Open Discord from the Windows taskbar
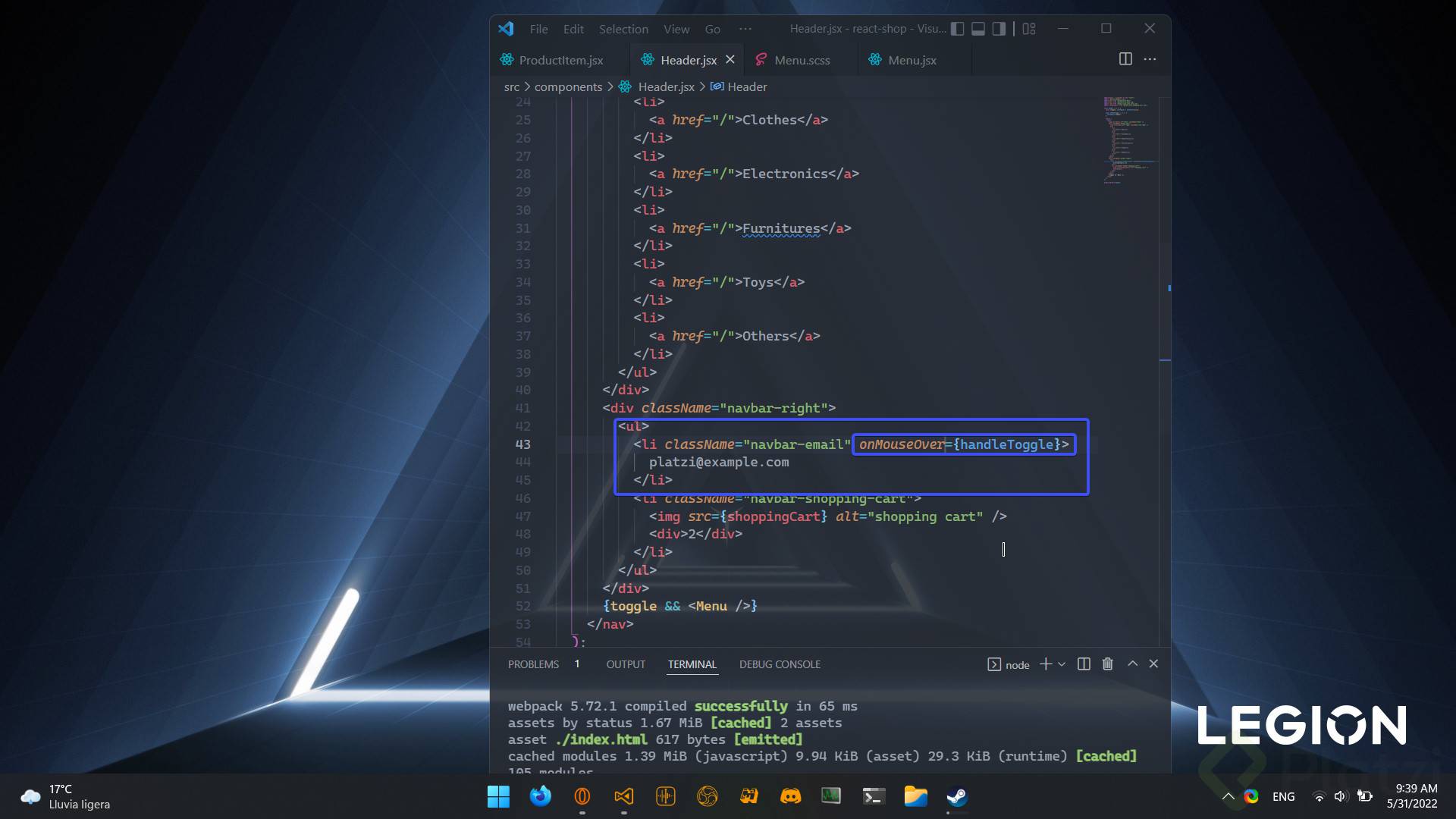 [x=790, y=796]
